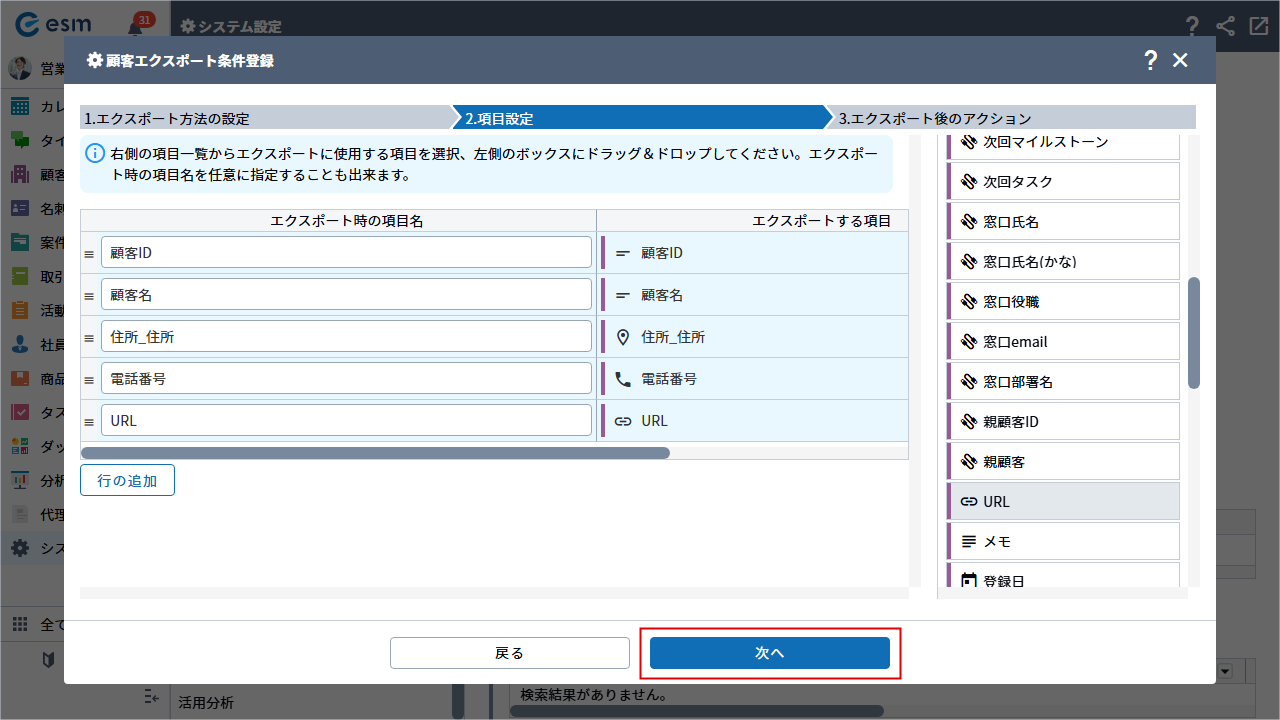Click the drag handle beside URL row
This screenshot has height=720, width=1280.
(89, 422)
